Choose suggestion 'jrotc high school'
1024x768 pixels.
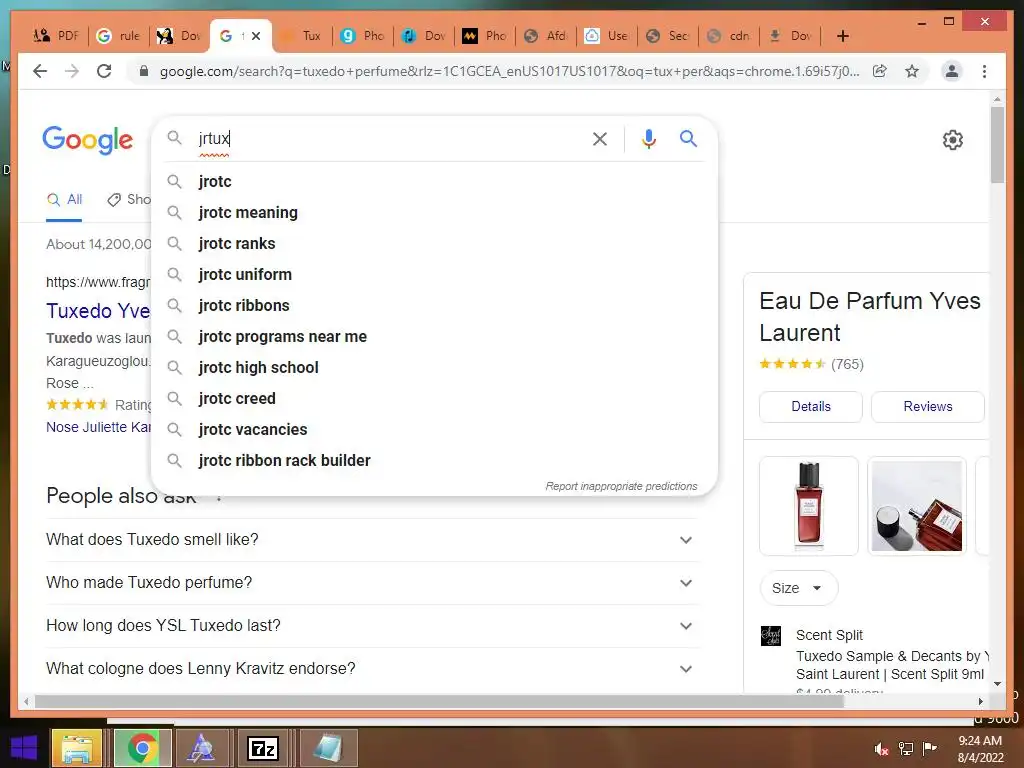(x=434, y=368)
